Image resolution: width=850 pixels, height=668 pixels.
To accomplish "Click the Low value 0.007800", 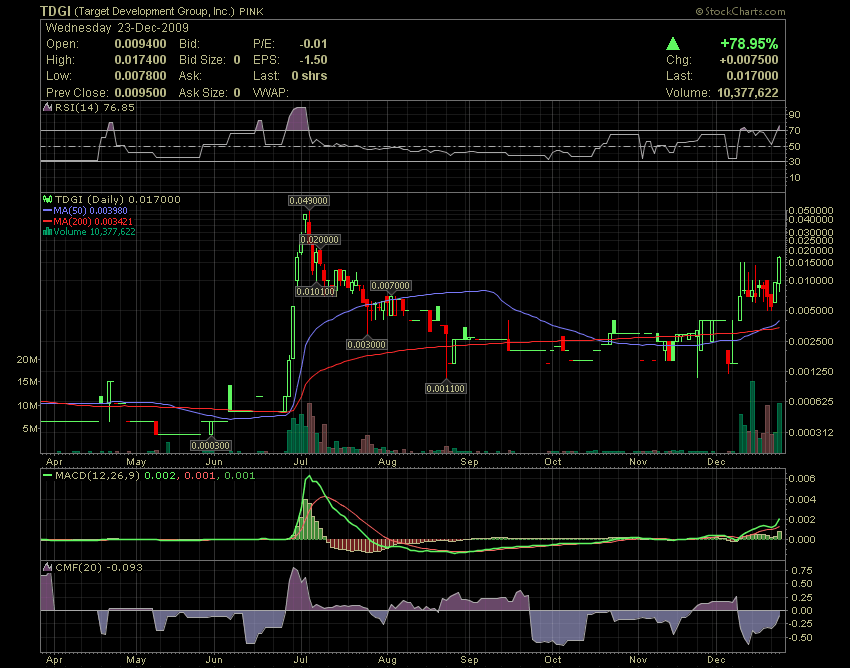I will (140, 75).
